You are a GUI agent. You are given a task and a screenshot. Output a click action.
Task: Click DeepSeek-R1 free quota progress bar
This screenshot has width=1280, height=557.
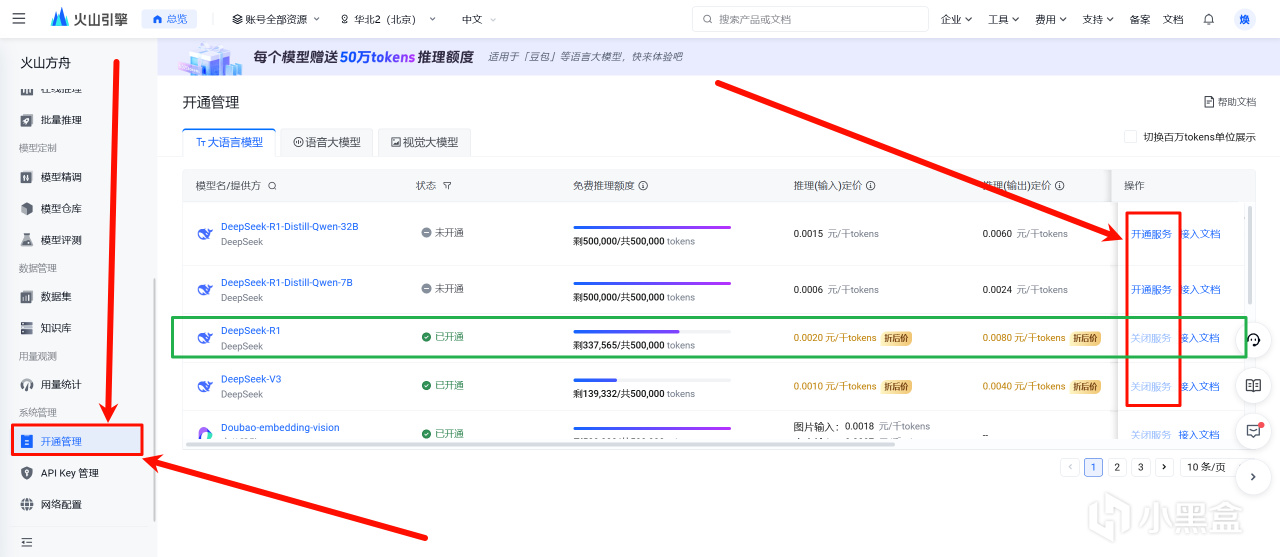652,331
